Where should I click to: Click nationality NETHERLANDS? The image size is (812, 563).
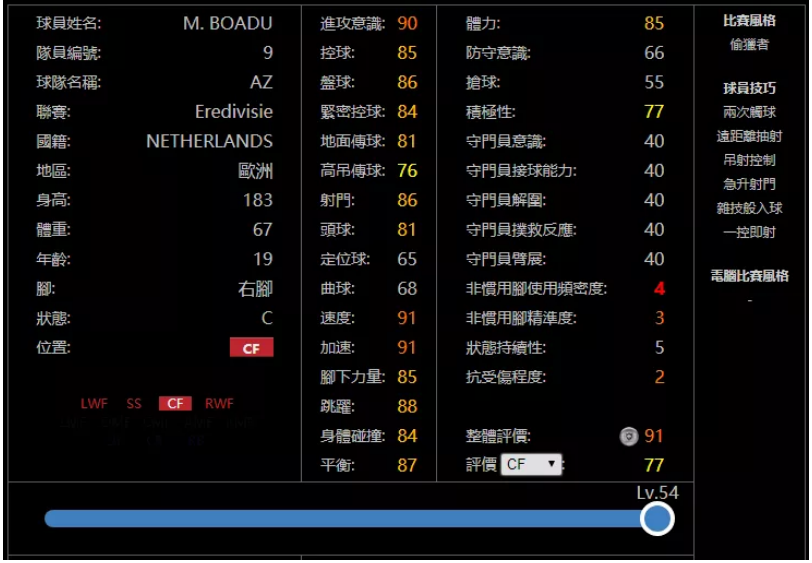click(x=209, y=141)
